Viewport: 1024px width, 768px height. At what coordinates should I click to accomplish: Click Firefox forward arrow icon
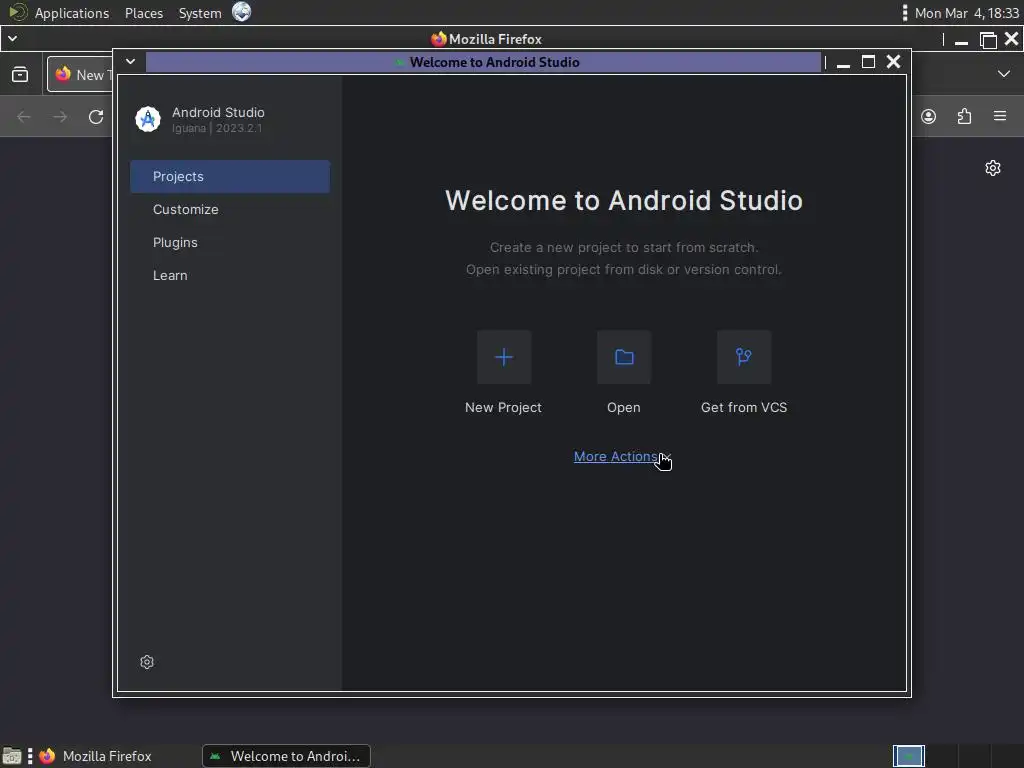coord(60,117)
